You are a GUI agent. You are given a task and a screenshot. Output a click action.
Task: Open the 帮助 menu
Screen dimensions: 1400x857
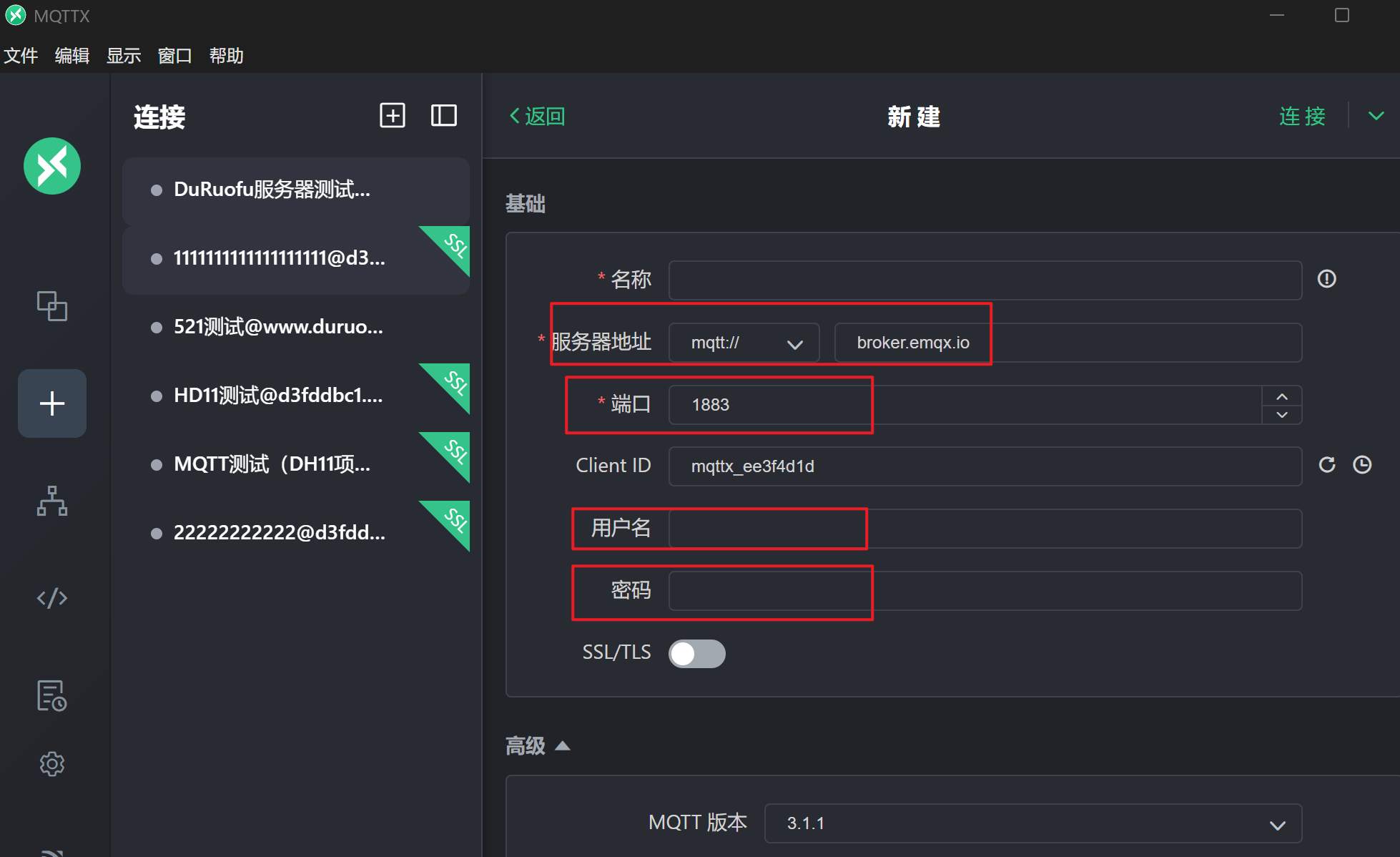click(x=226, y=56)
